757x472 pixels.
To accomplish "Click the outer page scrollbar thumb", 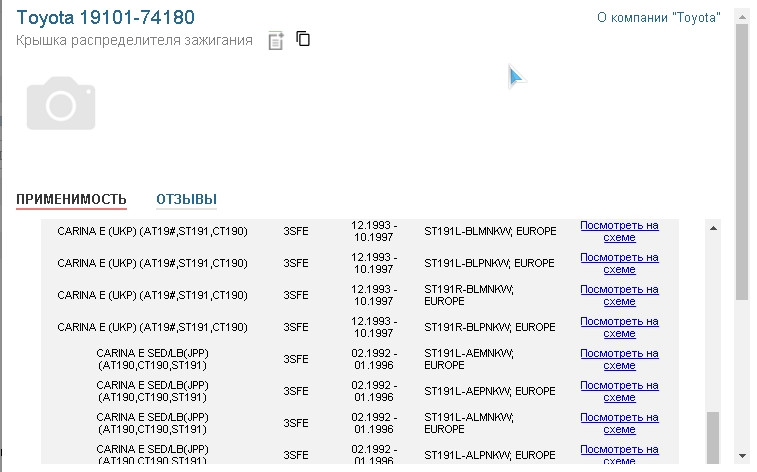I will point(741,160).
